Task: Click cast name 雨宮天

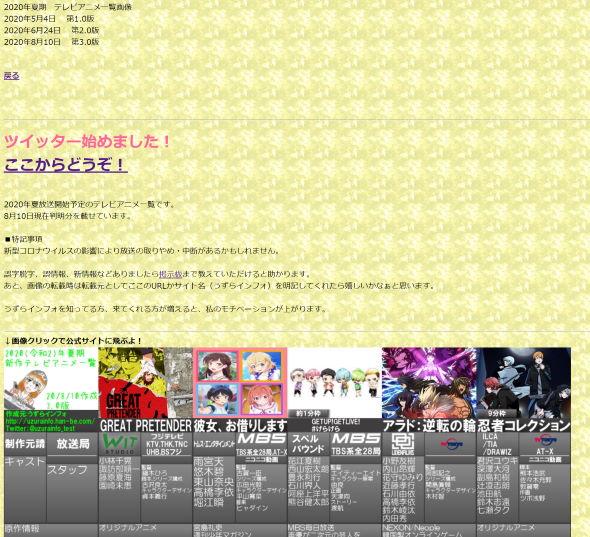Action: (208, 462)
